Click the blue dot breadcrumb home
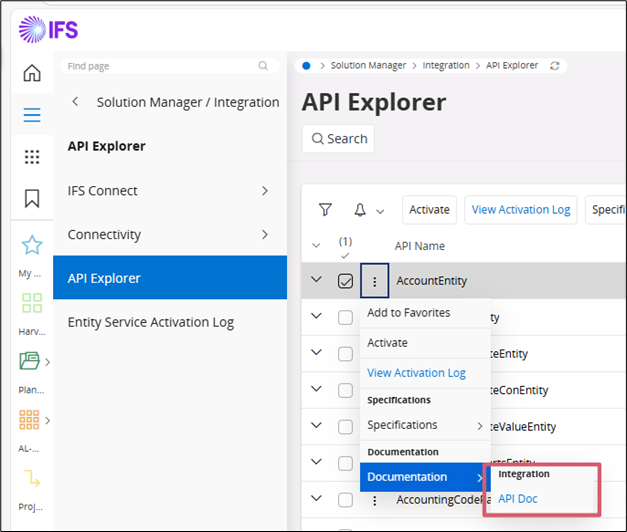The height and width of the screenshot is (532, 627). click(x=306, y=66)
